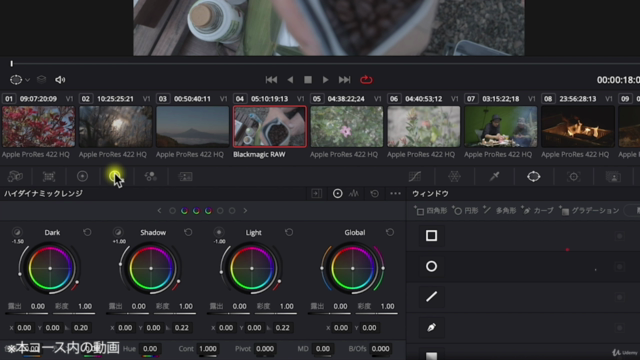Add a 多角形 (polygon) window

pos(500,211)
